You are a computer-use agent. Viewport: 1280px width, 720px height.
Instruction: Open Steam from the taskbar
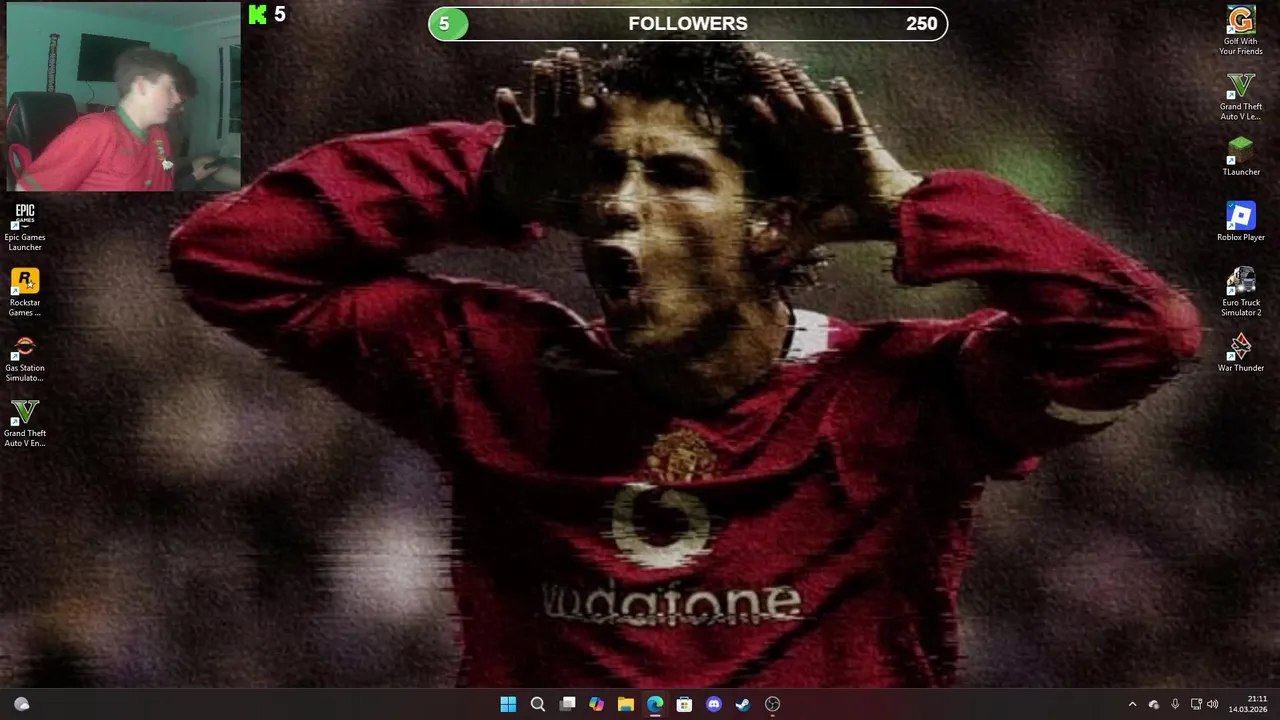(x=743, y=704)
